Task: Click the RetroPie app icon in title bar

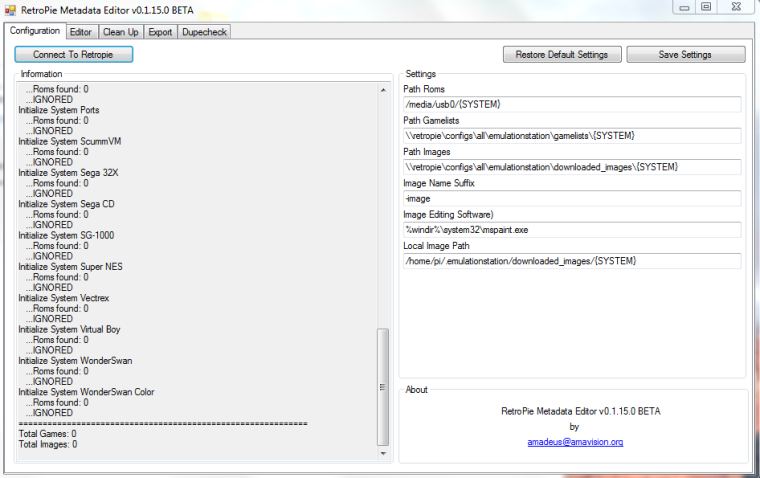Action: click(x=11, y=10)
